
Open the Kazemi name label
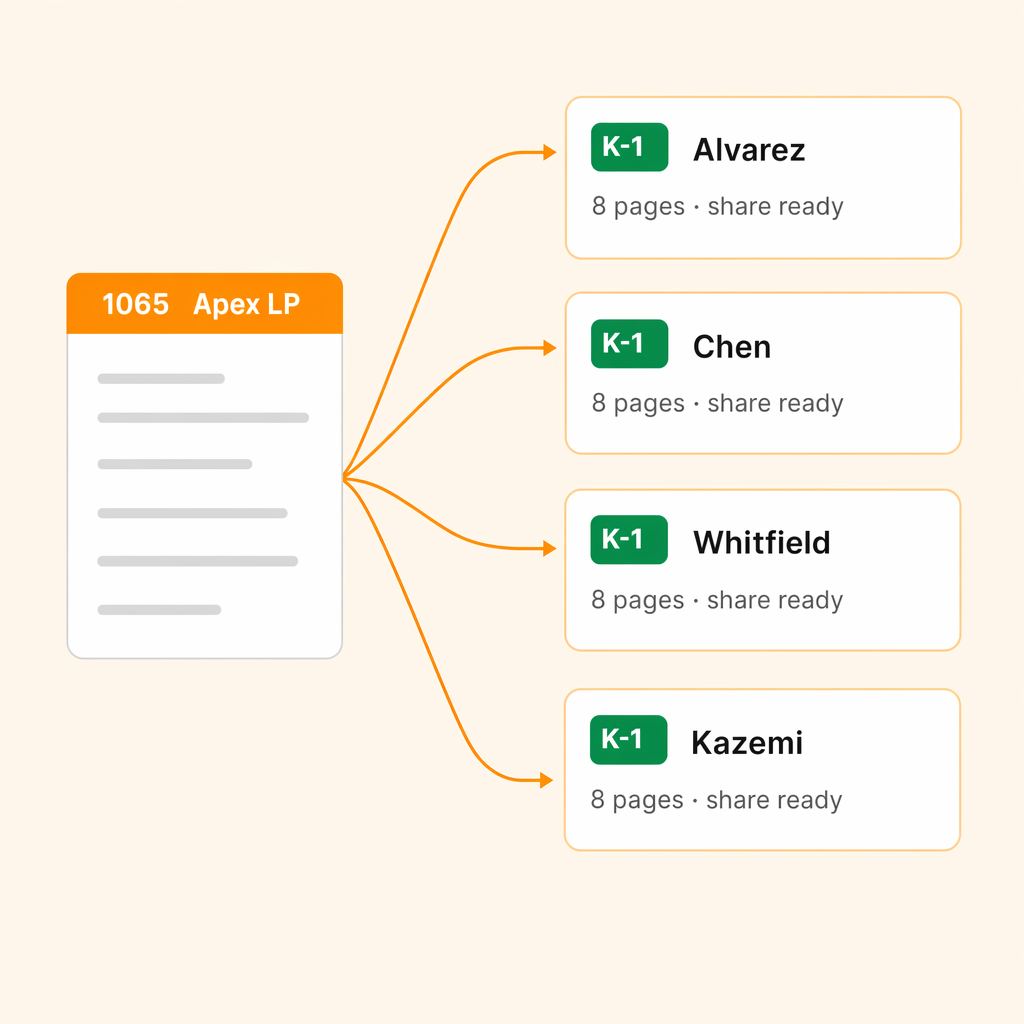pos(747,743)
